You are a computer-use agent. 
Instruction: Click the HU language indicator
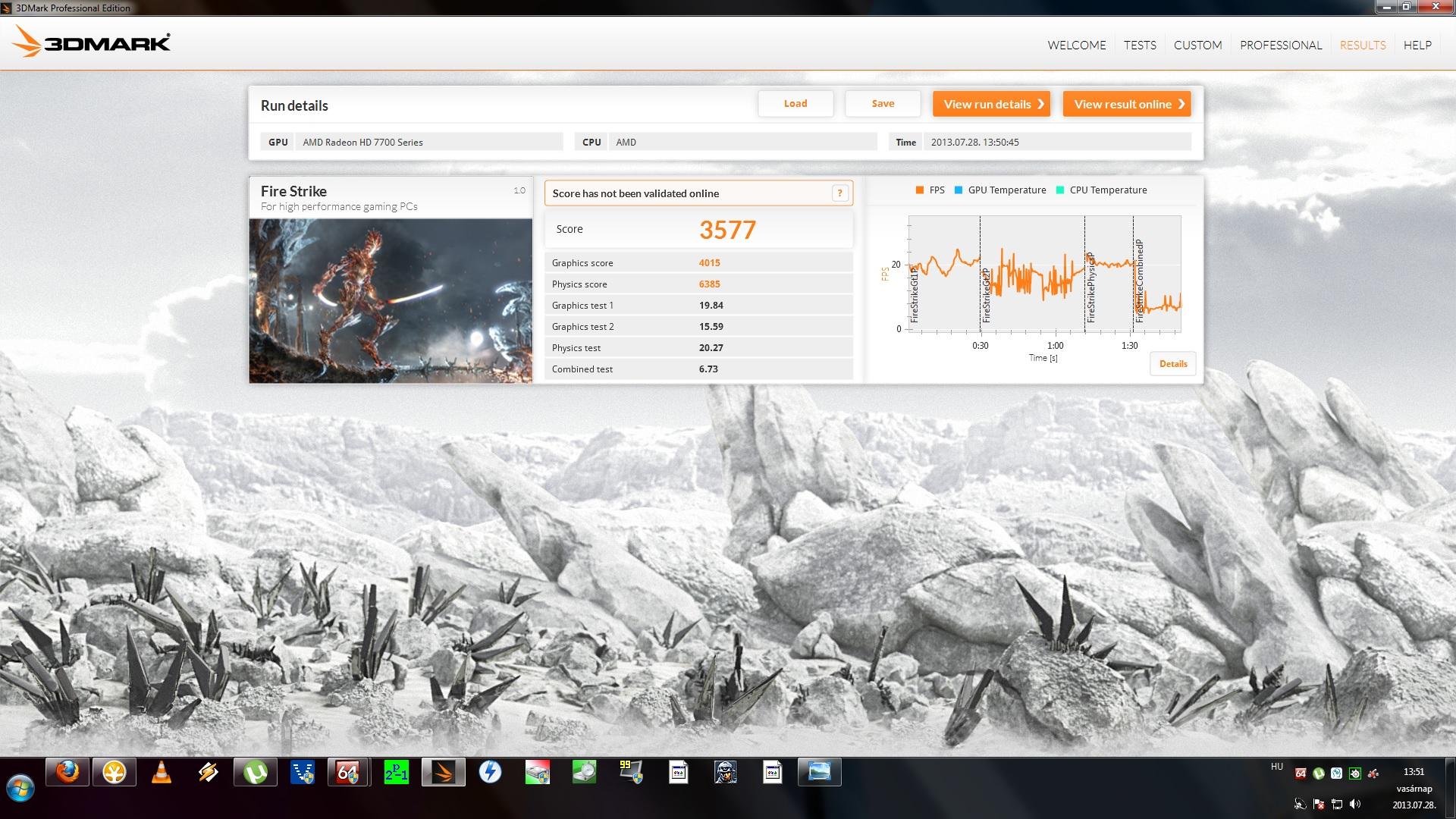1277,767
